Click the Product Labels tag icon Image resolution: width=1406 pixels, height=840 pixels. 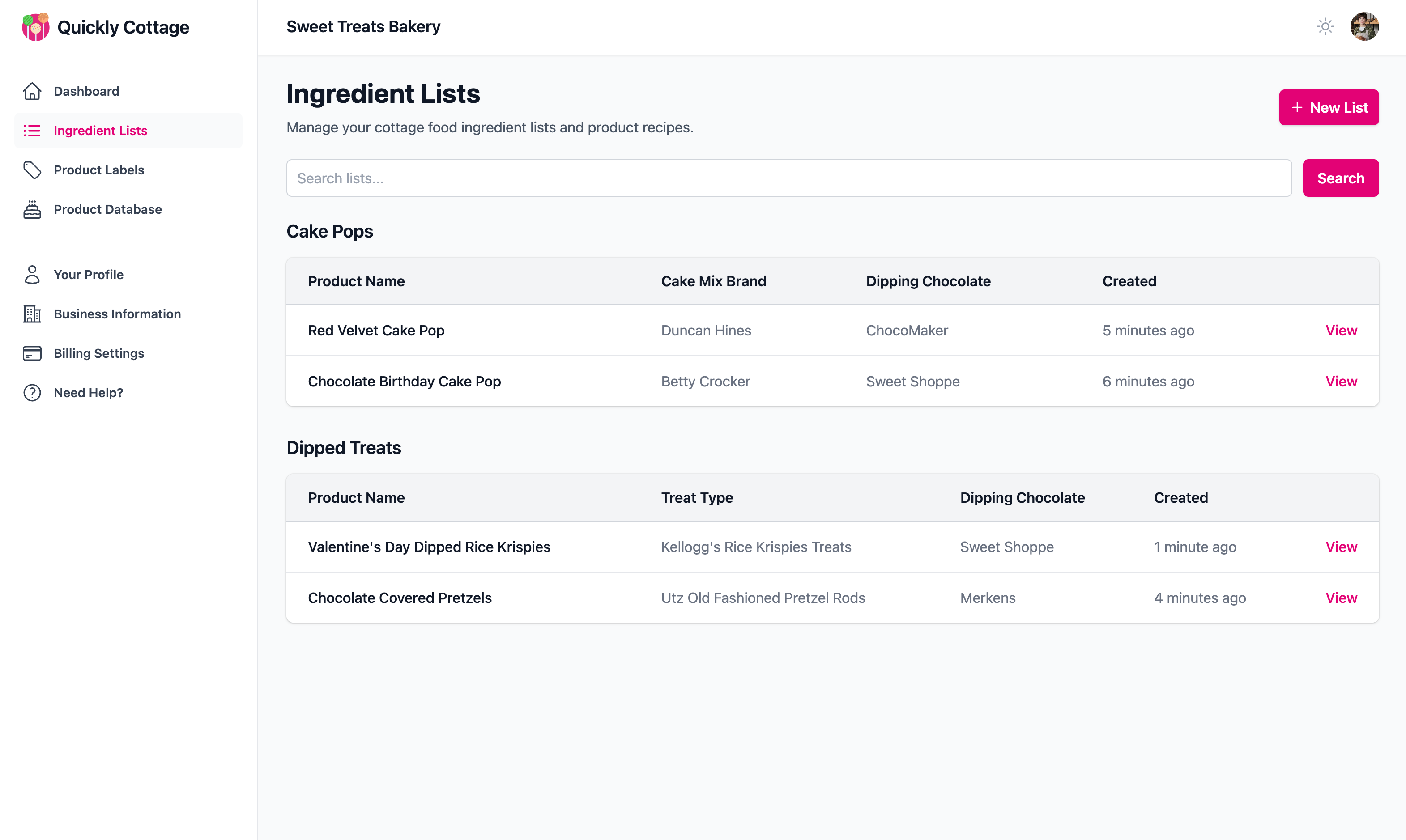pyautogui.click(x=32, y=170)
